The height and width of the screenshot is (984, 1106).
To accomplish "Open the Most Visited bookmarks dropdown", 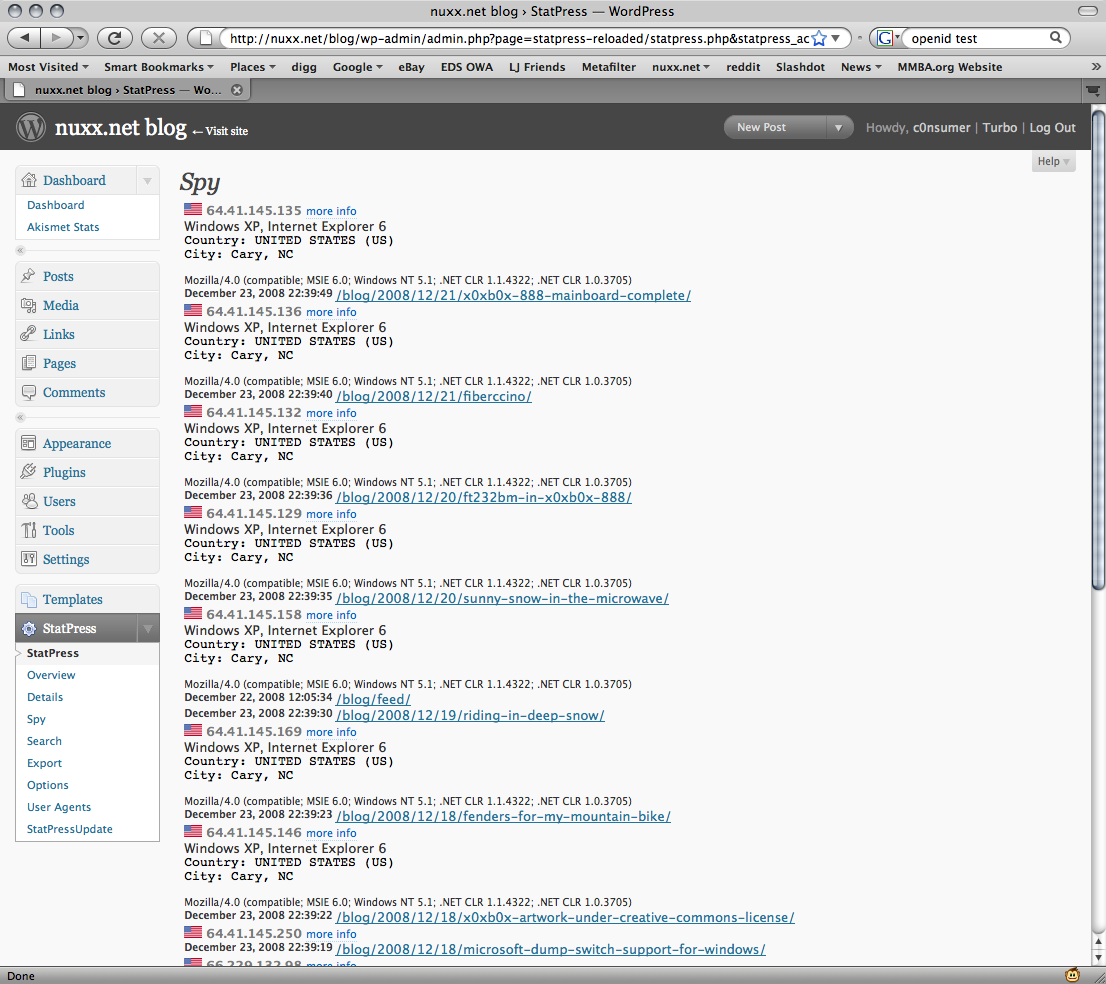I will 48,67.
